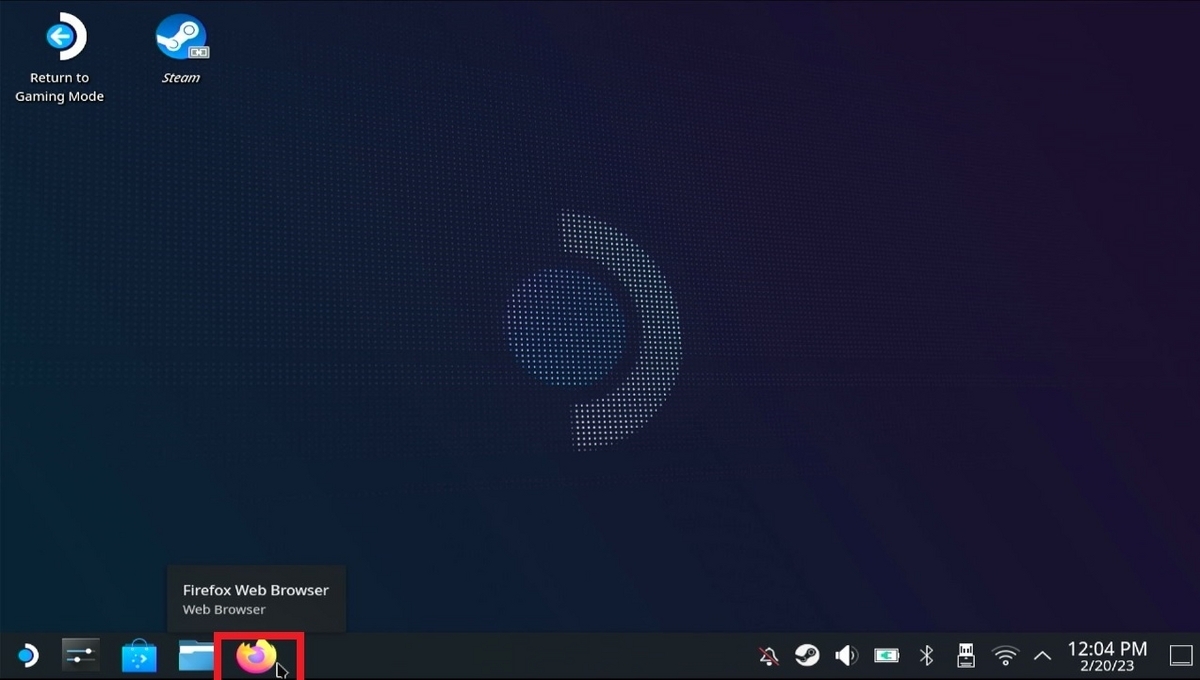
Task: Expand the hidden system tray icons arrow
Action: 1042,657
